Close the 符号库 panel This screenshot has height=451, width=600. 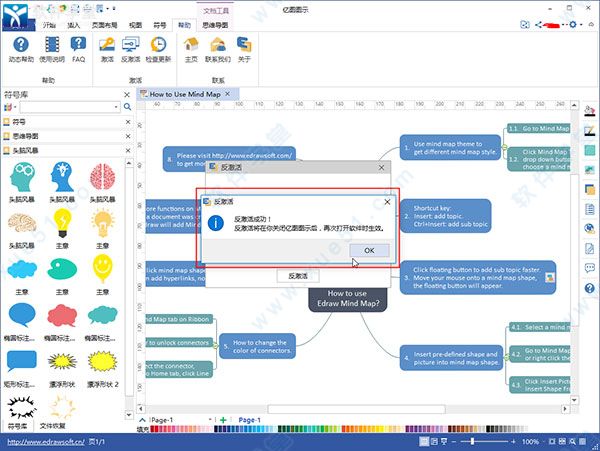click(127, 94)
